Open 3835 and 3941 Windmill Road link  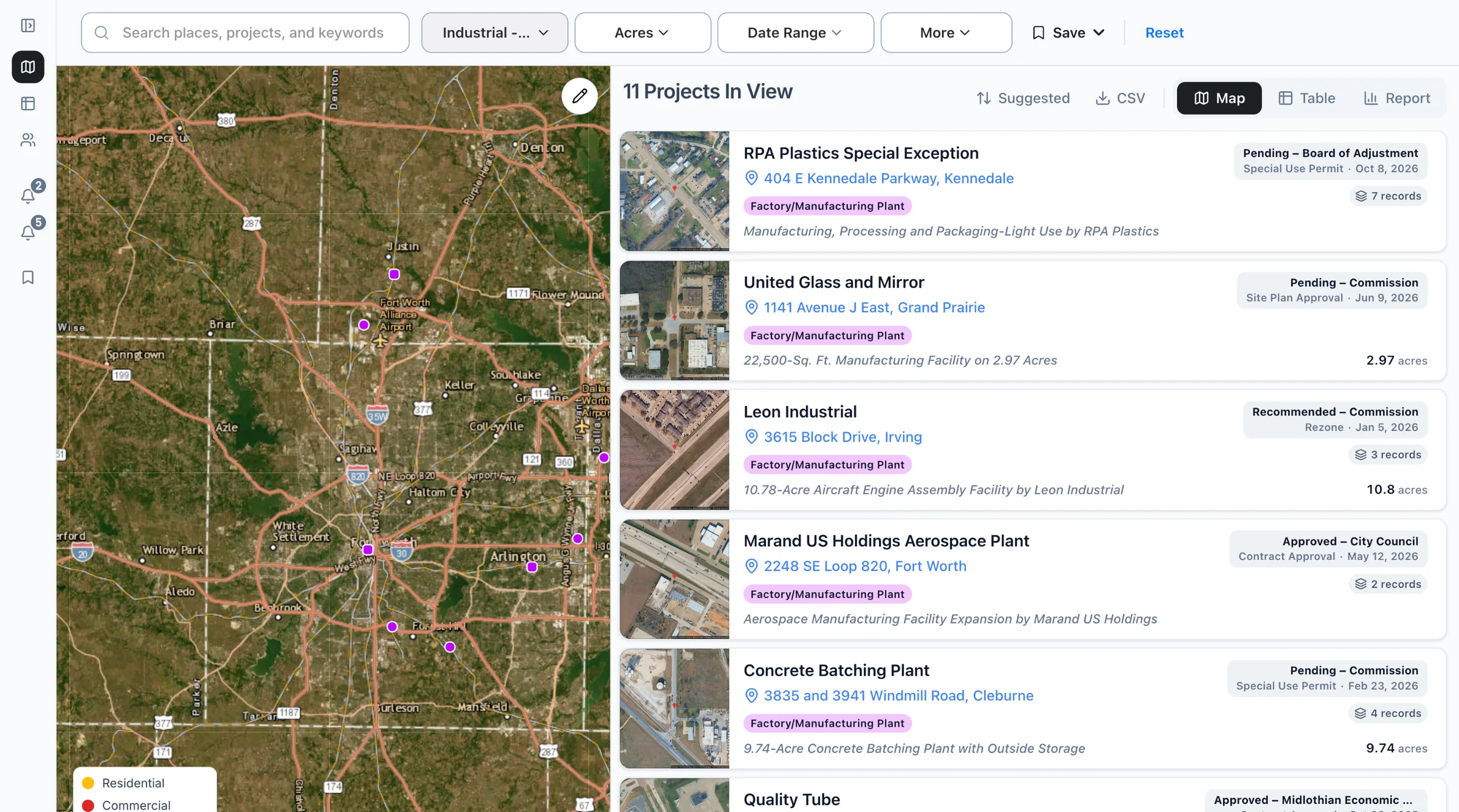point(899,696)
